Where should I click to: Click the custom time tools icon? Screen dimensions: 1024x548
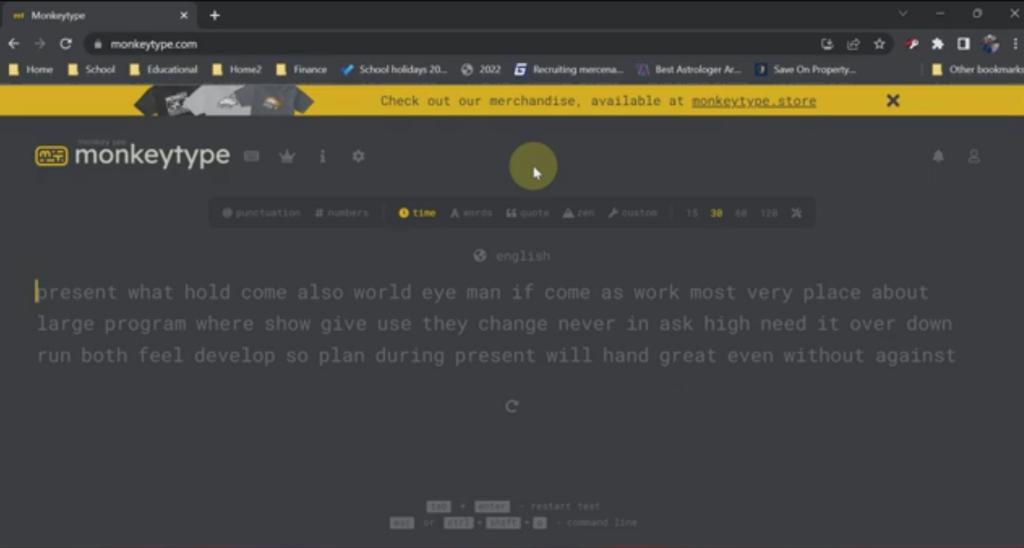pyautogui.click(x=797, y=213)
